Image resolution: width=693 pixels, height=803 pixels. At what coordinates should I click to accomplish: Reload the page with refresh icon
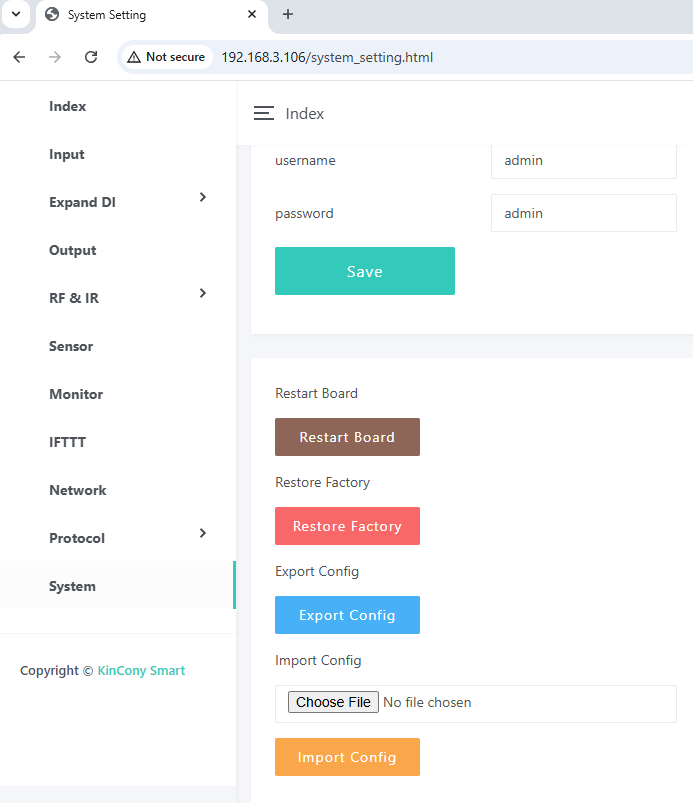click(91, 57)
